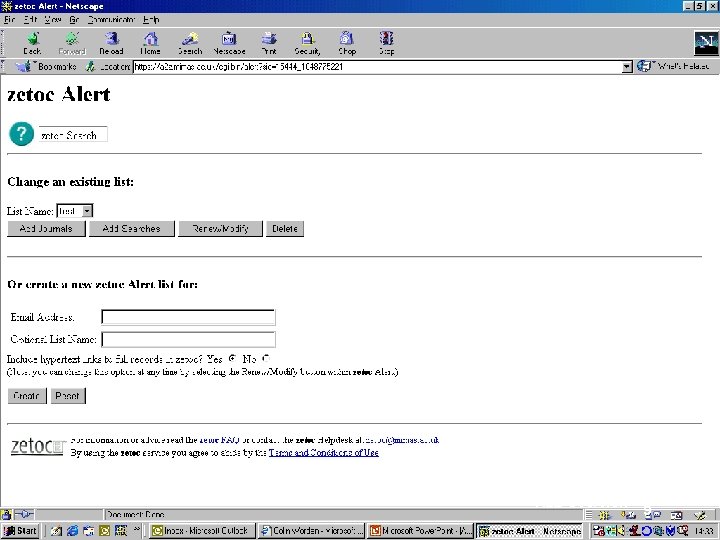Image resolution: width=720 pixels, height=540 pixels.
Task: Click the Internet Explorer quick launch icon
Action: pyautogui.click(x=72, y=531)
